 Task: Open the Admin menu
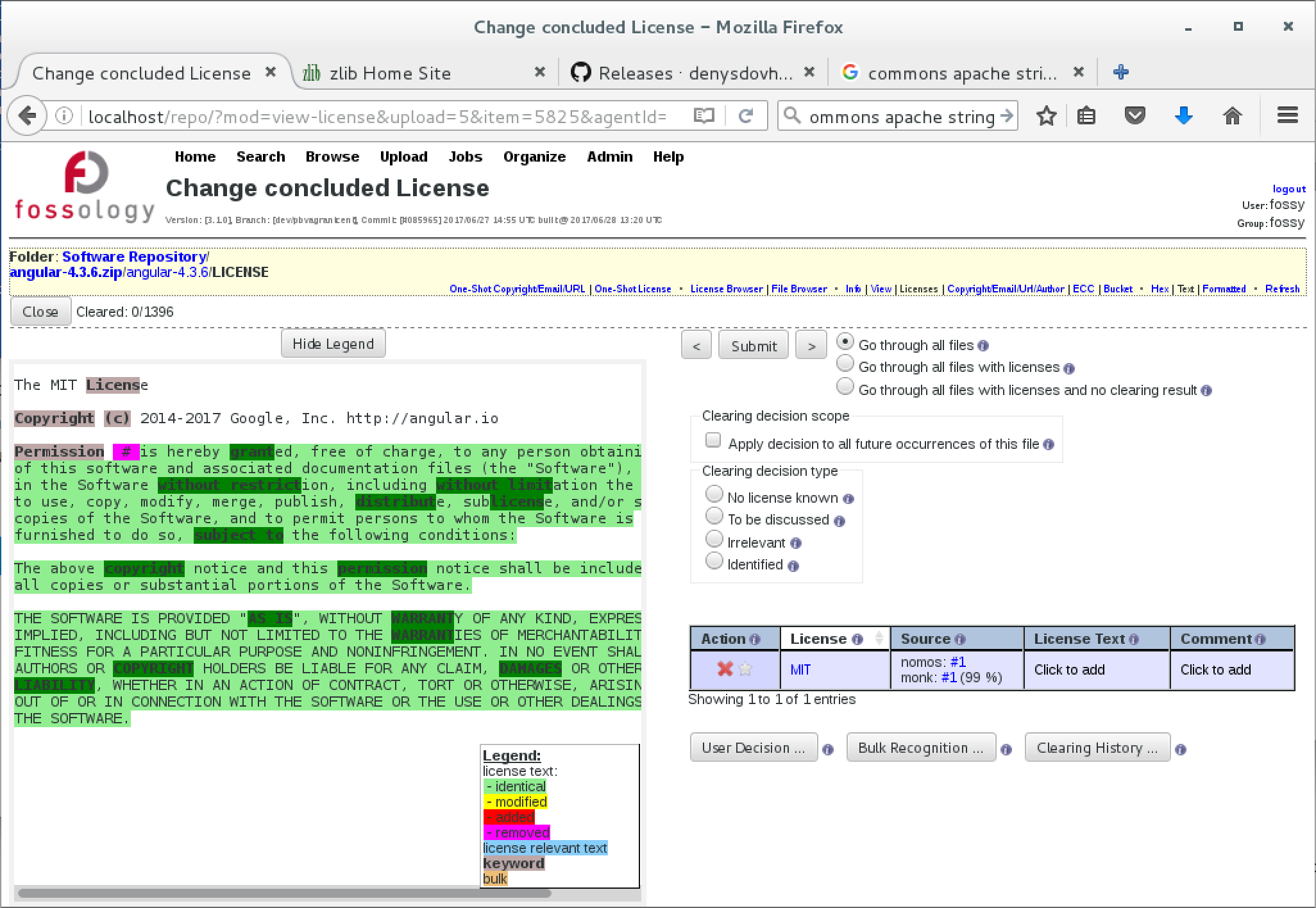pyautogui.click(x=608, y=156)
